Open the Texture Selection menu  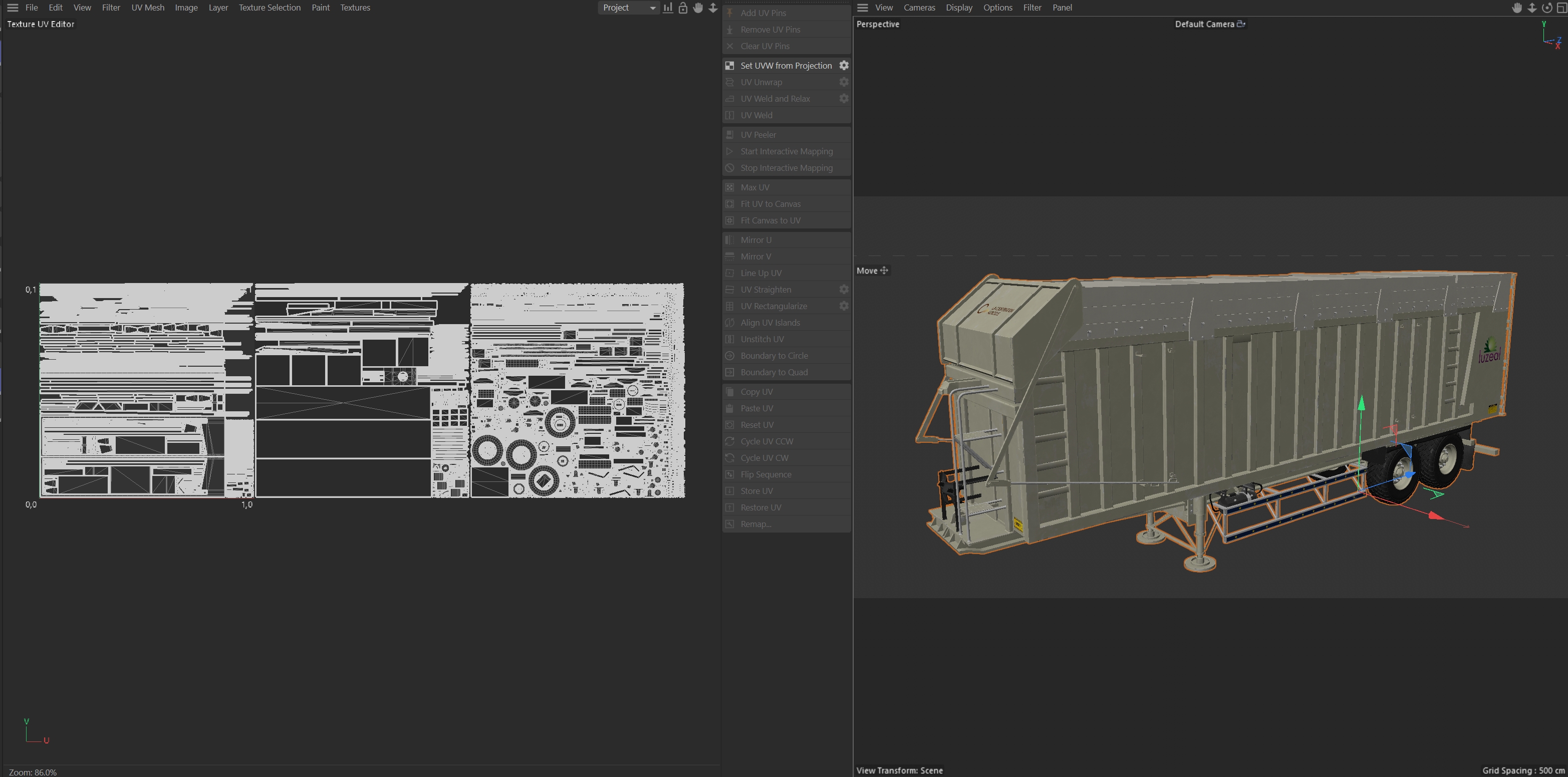(269, 8)
